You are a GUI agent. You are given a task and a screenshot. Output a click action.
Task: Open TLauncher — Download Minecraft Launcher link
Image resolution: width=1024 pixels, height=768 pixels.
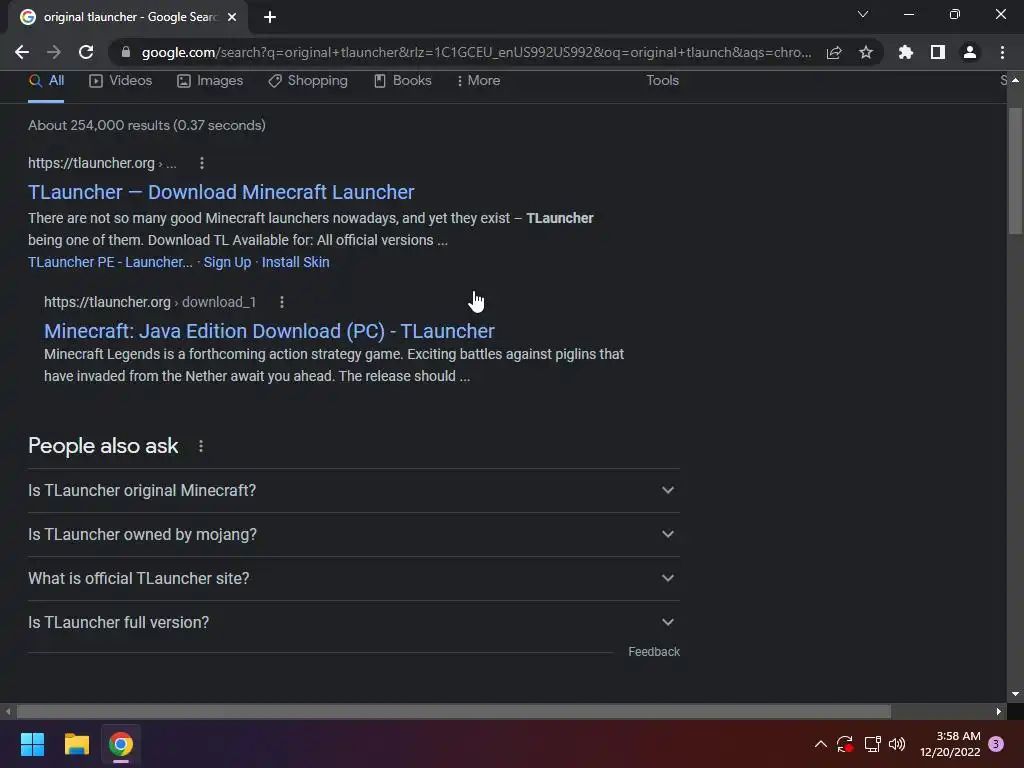click(221, 192)
